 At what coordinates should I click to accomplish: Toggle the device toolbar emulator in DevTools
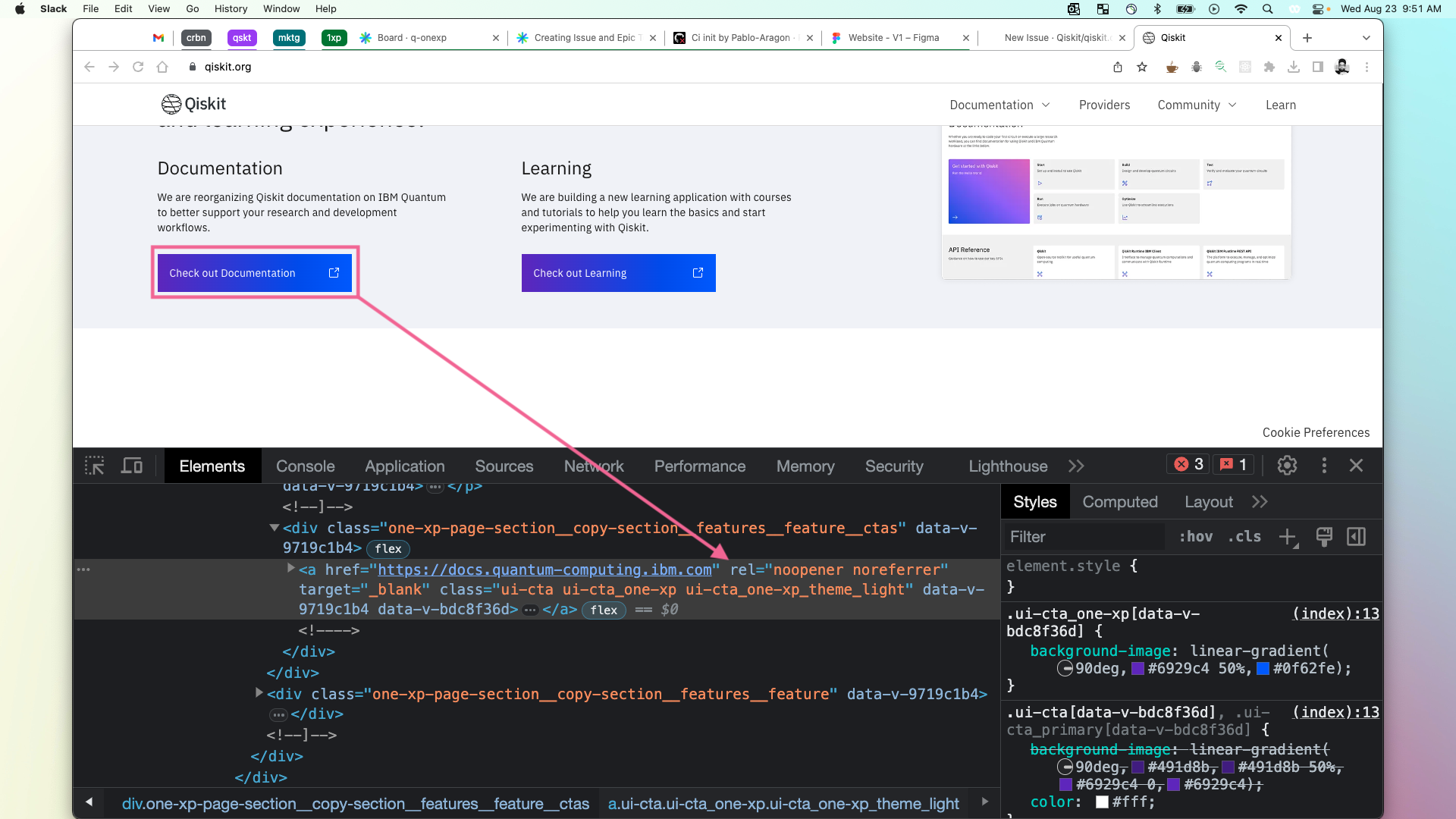(x=131, y=466)
